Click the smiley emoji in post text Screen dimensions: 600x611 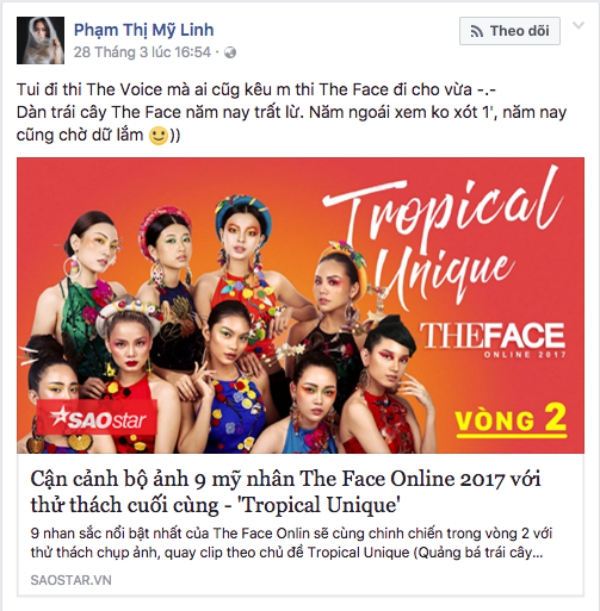pyautogui.click(x=159, y=136)
